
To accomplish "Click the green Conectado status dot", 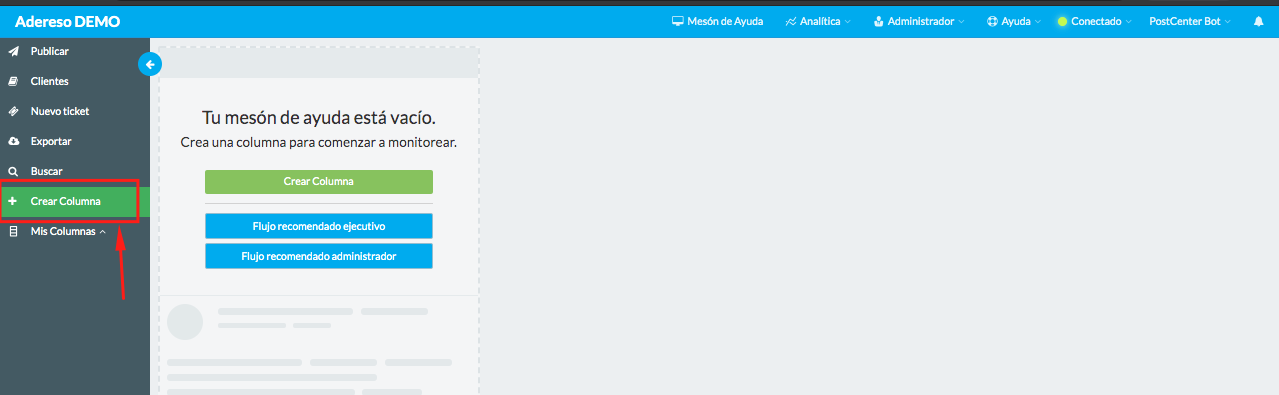I will pyautogui.click(x=1062, y=21).
